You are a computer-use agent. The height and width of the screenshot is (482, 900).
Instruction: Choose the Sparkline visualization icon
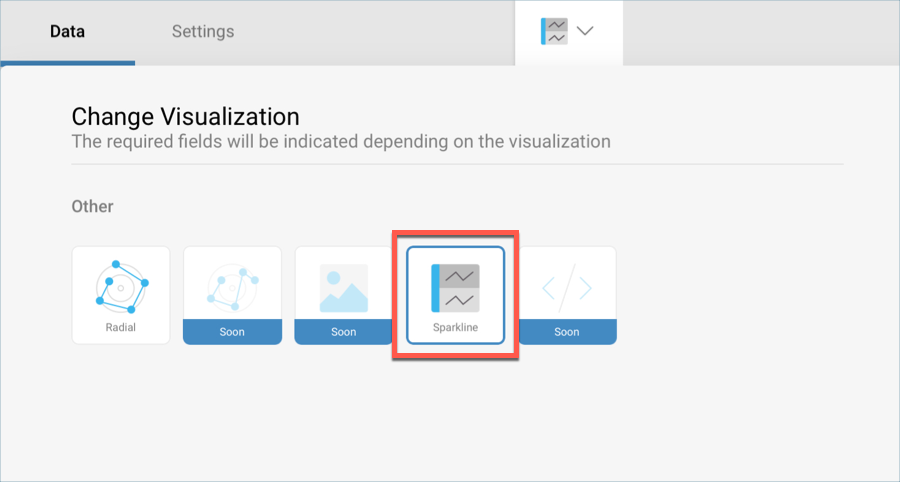tap(457, 288)
